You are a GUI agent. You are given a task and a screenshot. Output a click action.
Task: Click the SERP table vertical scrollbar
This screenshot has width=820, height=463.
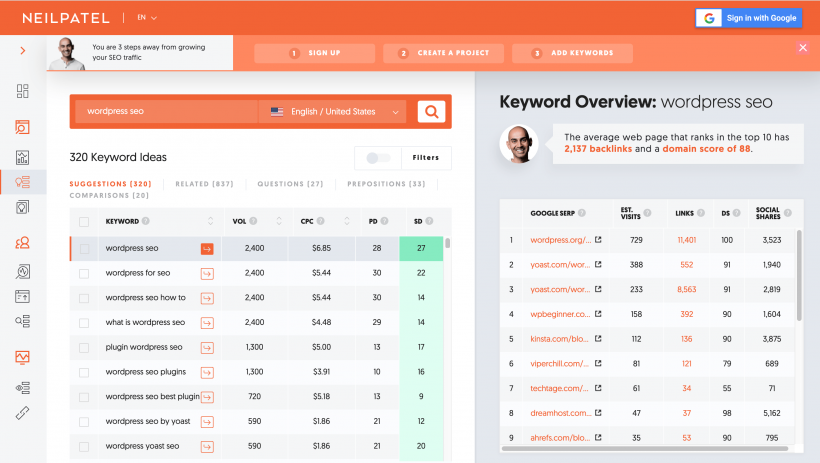[799, 275]
